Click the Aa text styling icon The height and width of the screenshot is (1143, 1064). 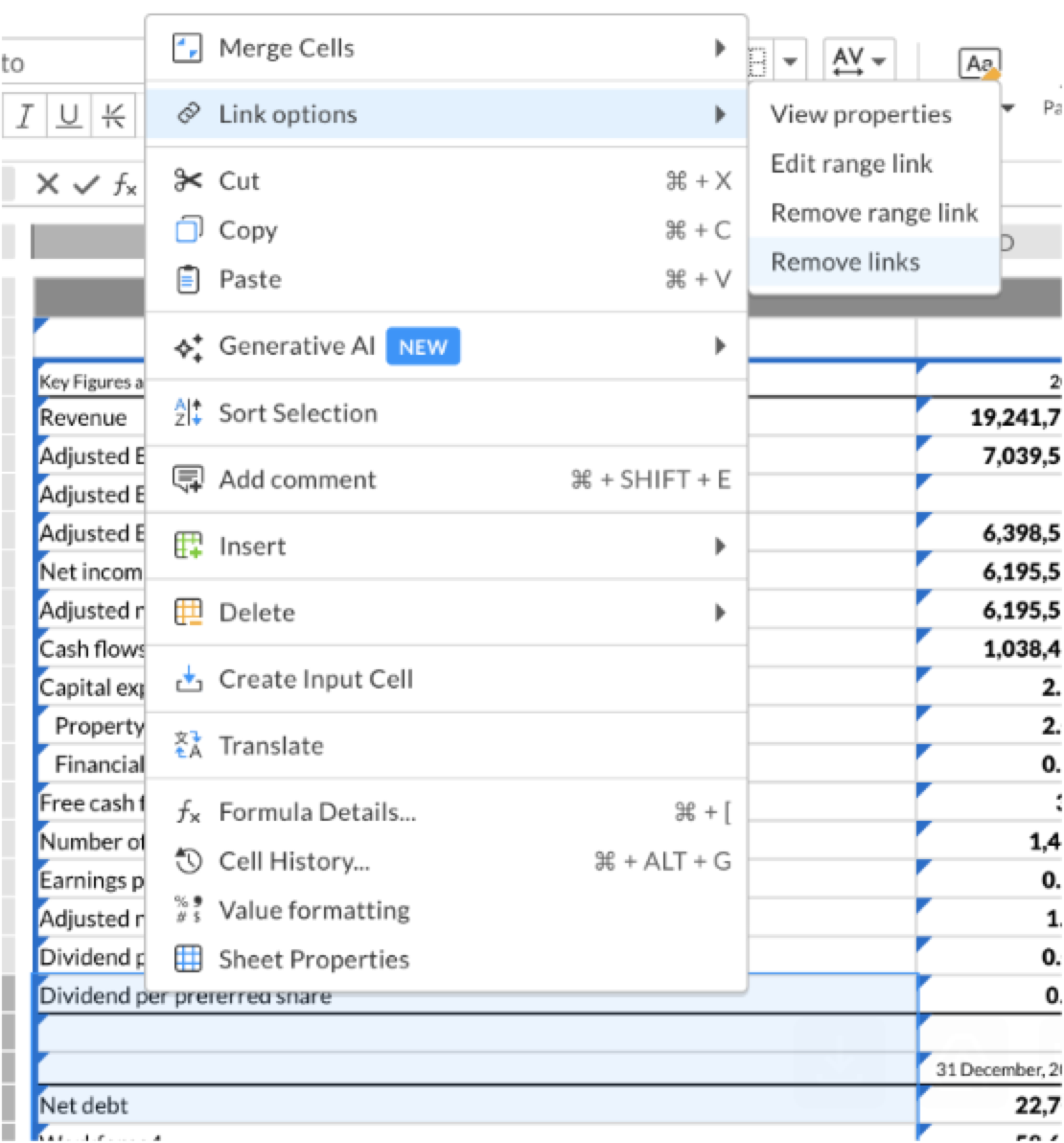(x=978, y=64)
